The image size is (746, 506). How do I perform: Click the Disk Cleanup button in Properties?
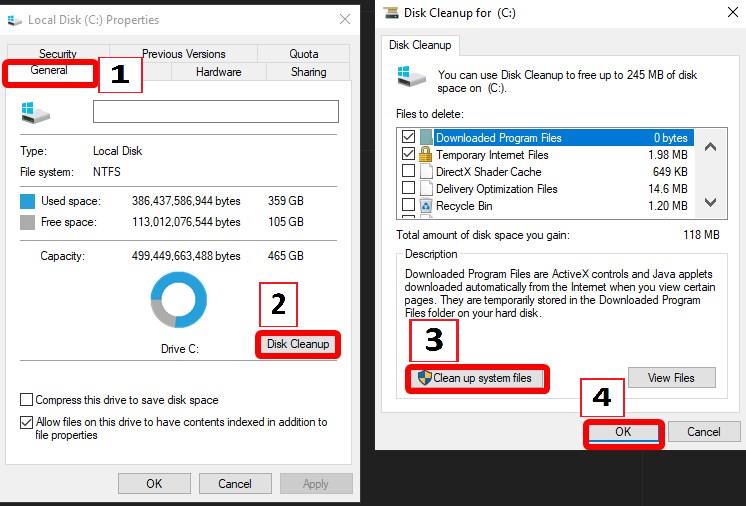pyautogui.click(x=298, y=344)
